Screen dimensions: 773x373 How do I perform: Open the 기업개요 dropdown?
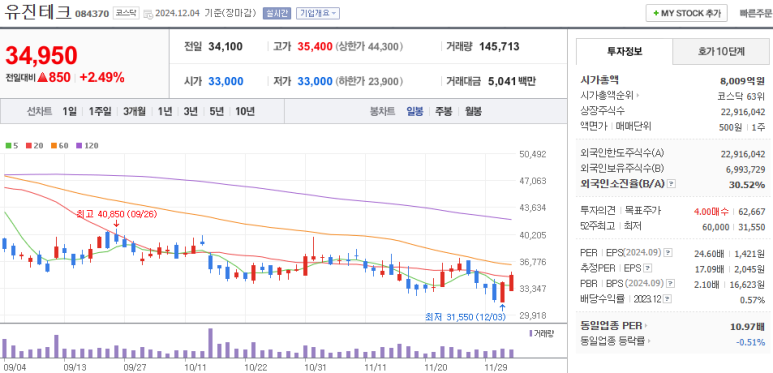pos(317,13)
